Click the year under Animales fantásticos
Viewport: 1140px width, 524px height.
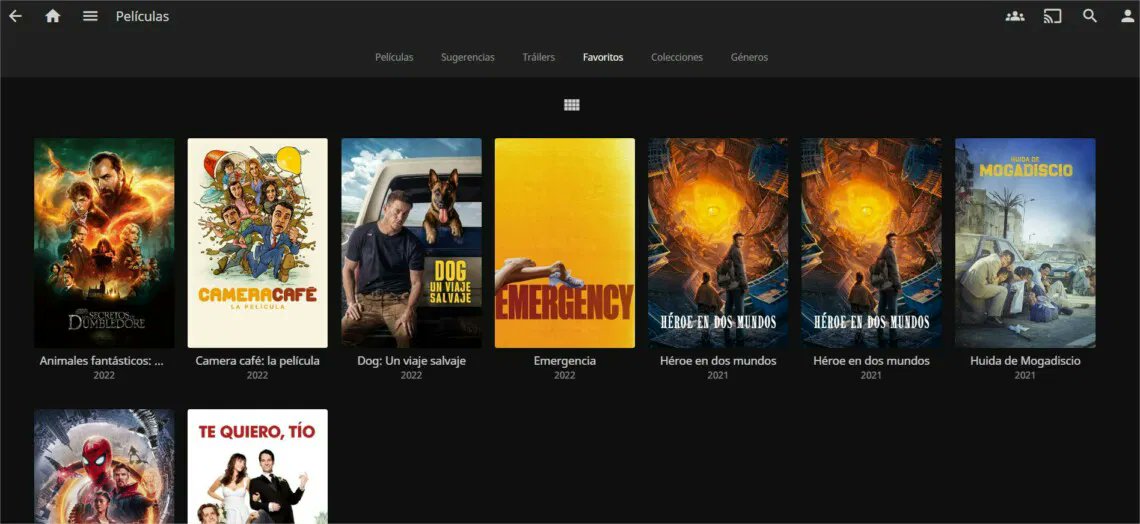(104, 376)
